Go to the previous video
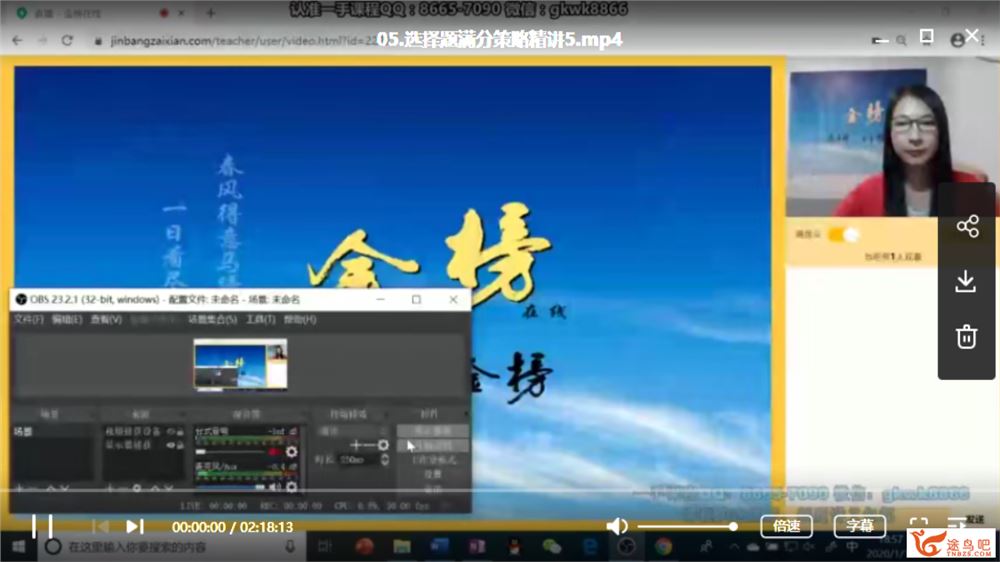 100,527
